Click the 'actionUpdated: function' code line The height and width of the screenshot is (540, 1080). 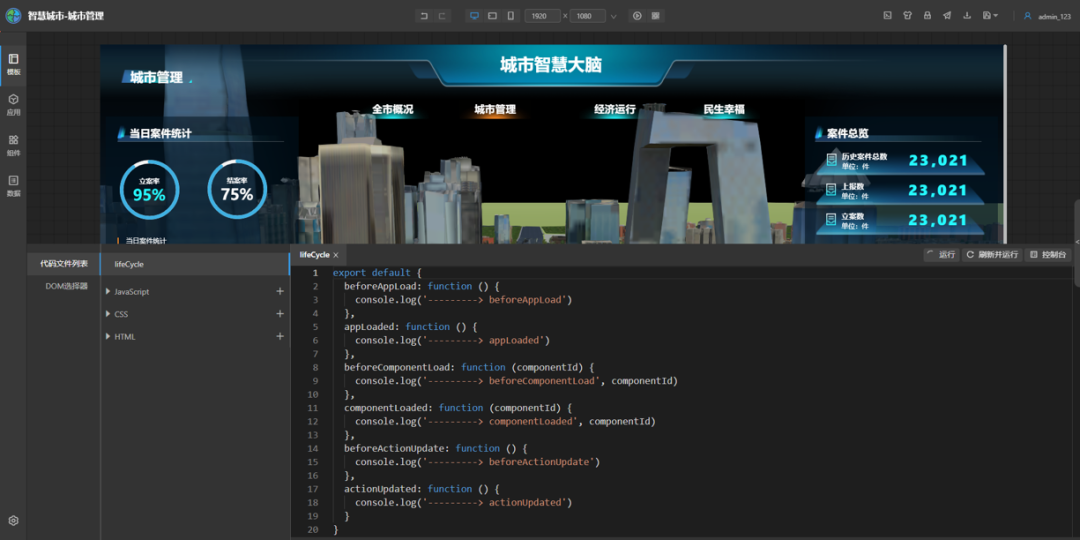(x=421, y=489)
